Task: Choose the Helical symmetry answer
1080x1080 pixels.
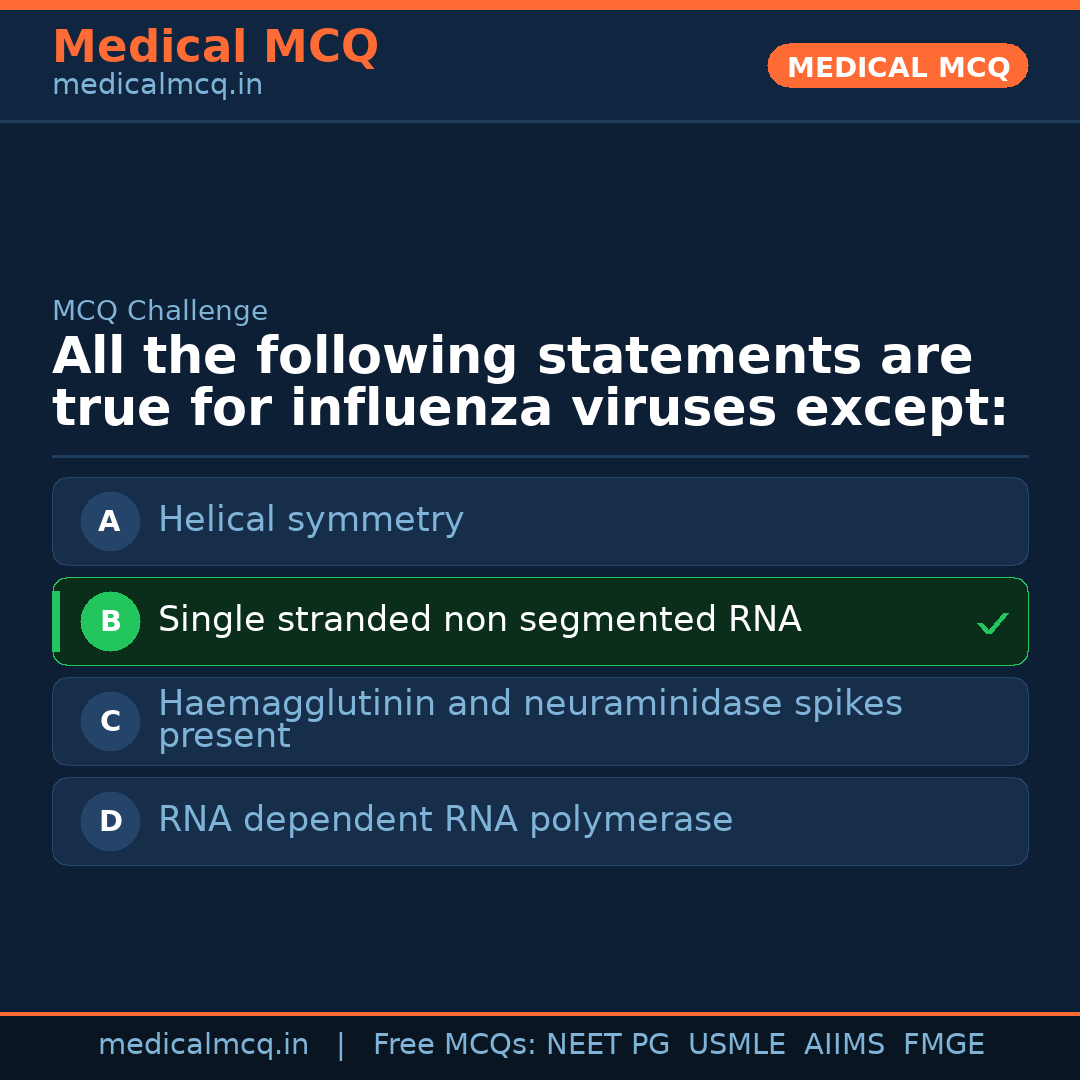Action: point(311,520)
